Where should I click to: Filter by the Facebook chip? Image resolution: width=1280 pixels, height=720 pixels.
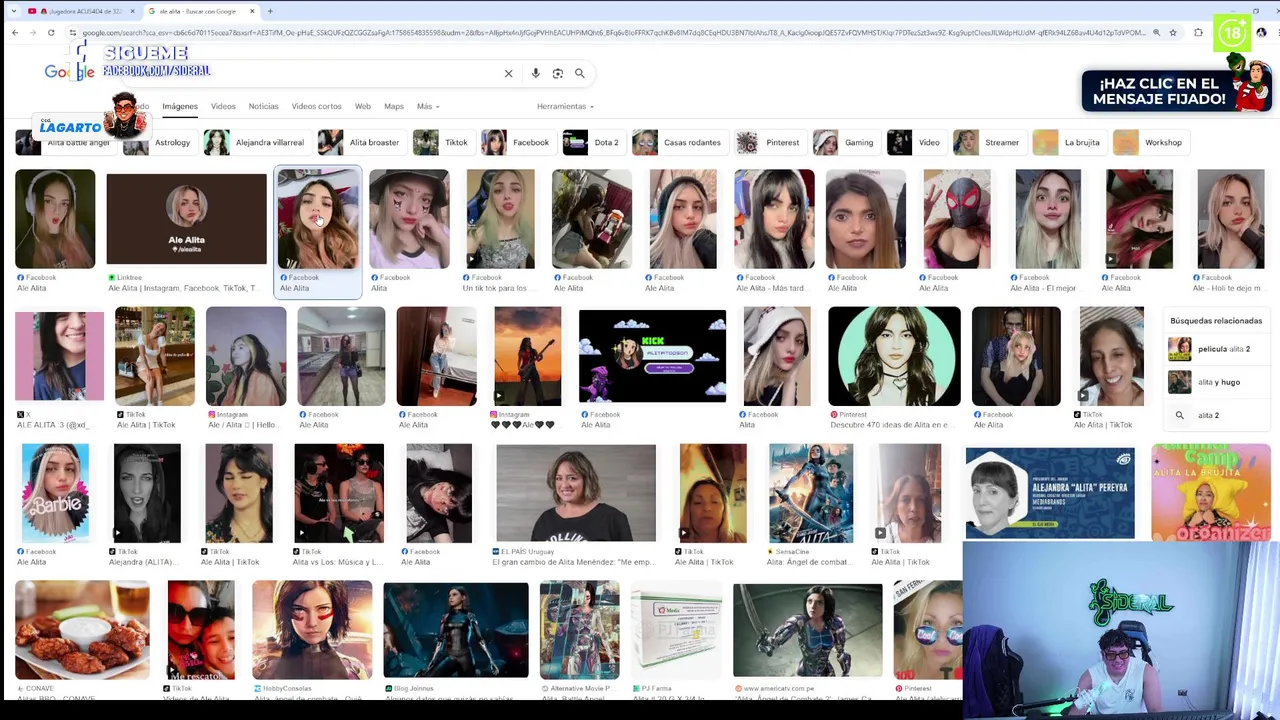coord(517,142)
